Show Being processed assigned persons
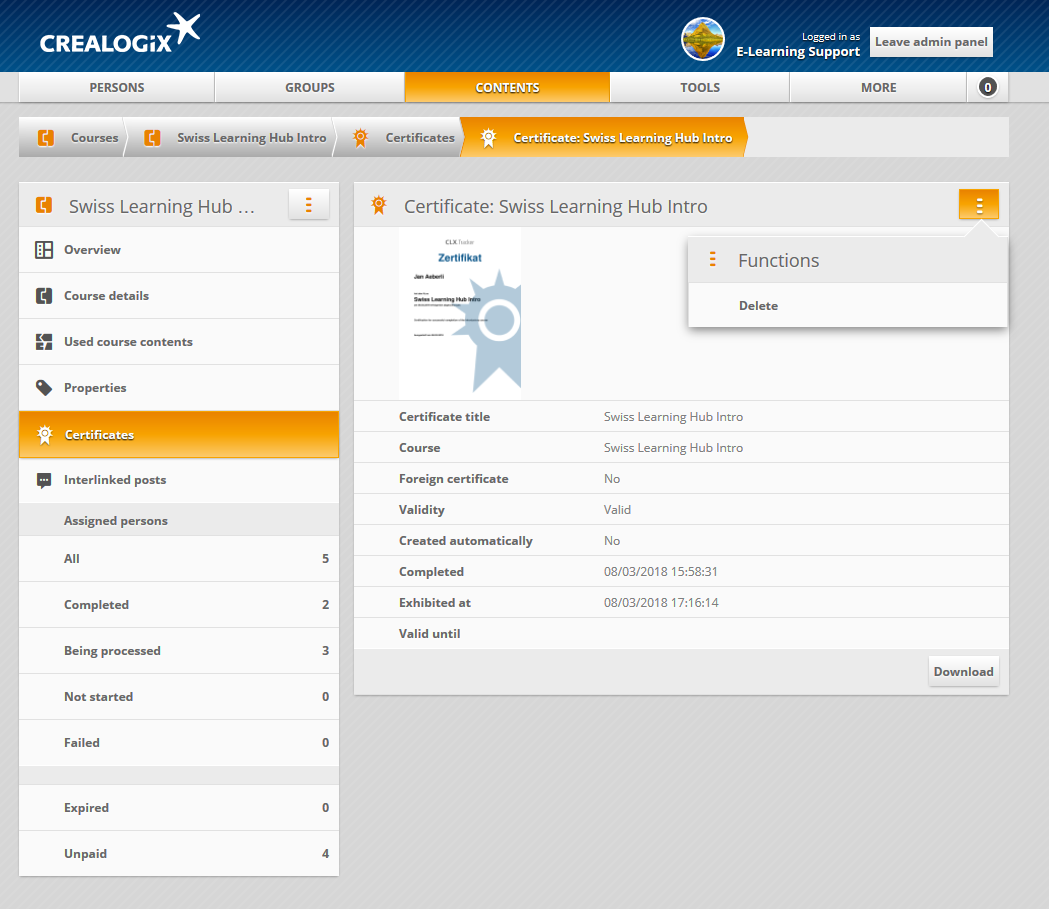The width and height of the screenshot is (1049, 909). coord(179,651)
